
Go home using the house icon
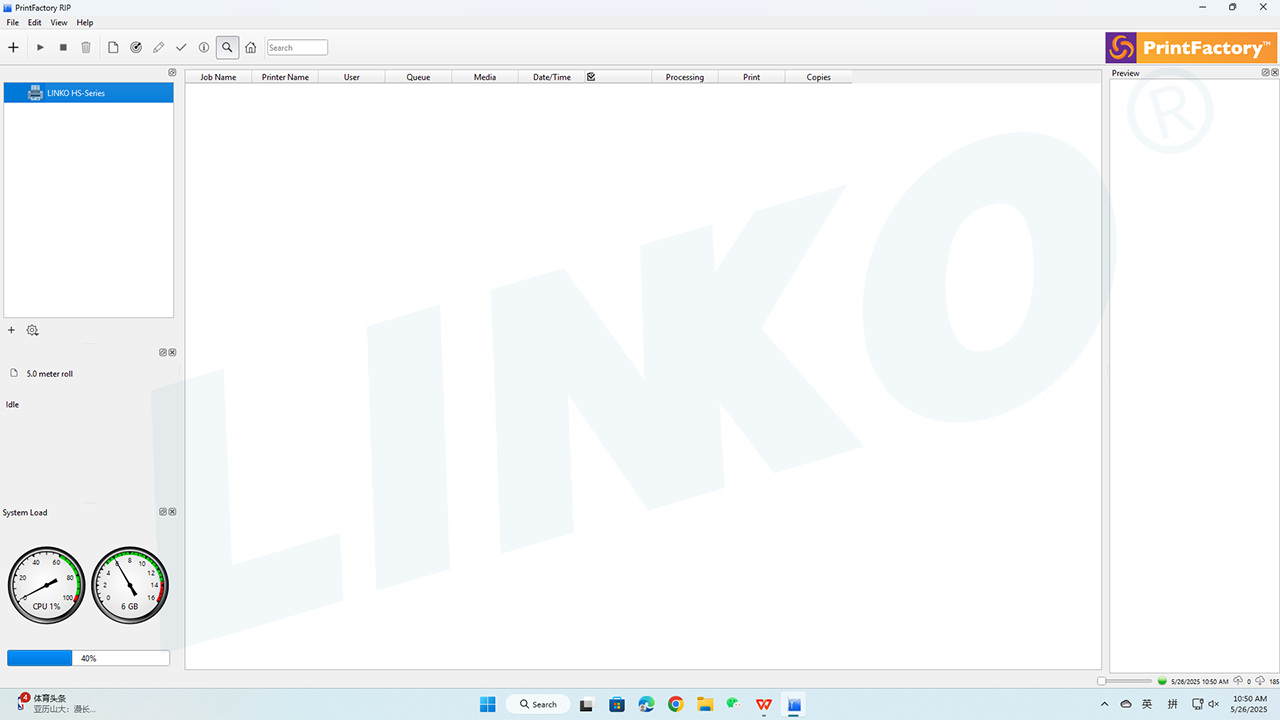251,47
